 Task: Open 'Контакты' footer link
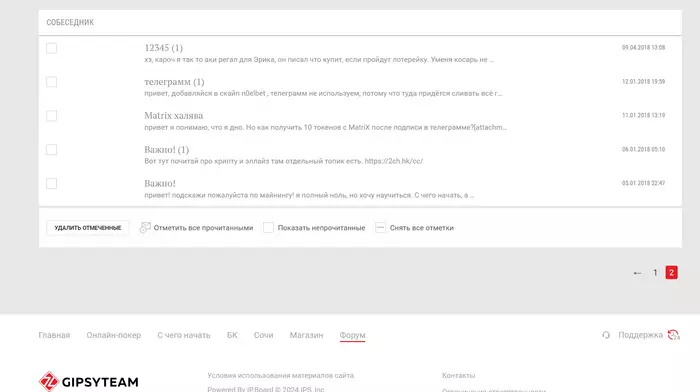458,375
